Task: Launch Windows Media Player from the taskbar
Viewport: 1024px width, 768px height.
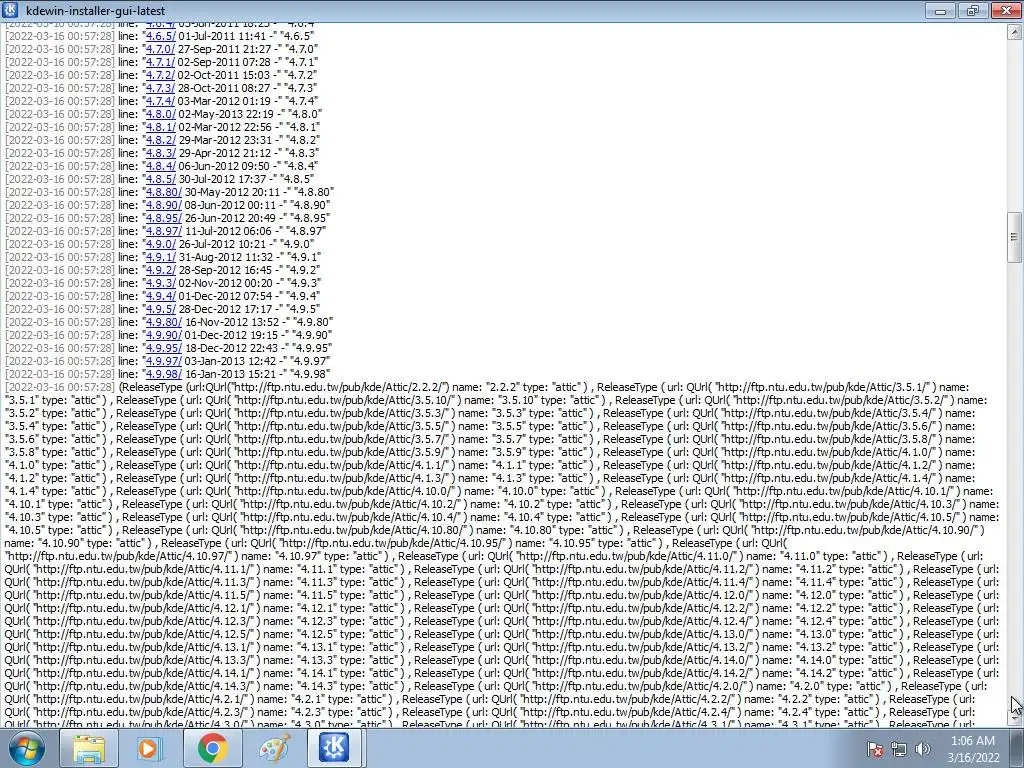Action: point(150,748)
